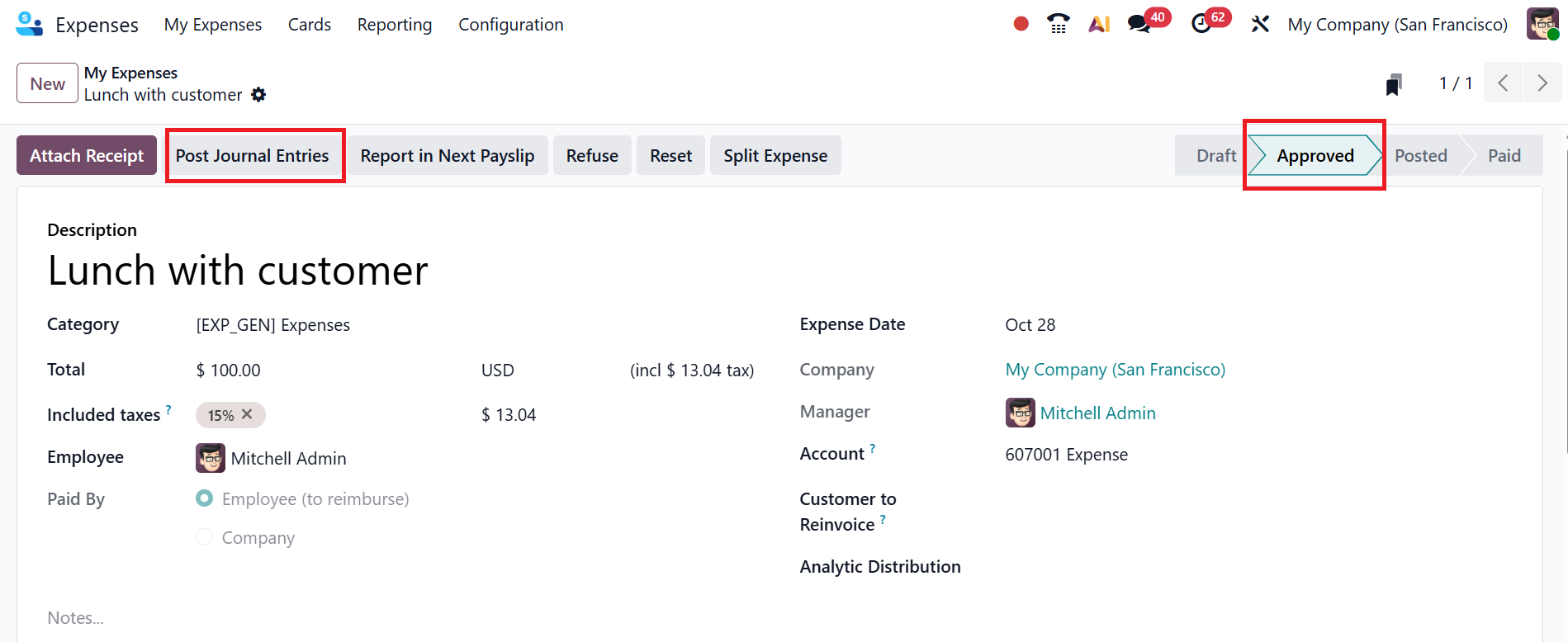This screenshot has width=1568, height=642.
Task: Open the user avatar menu
Action: click(x=1542, y=24)
